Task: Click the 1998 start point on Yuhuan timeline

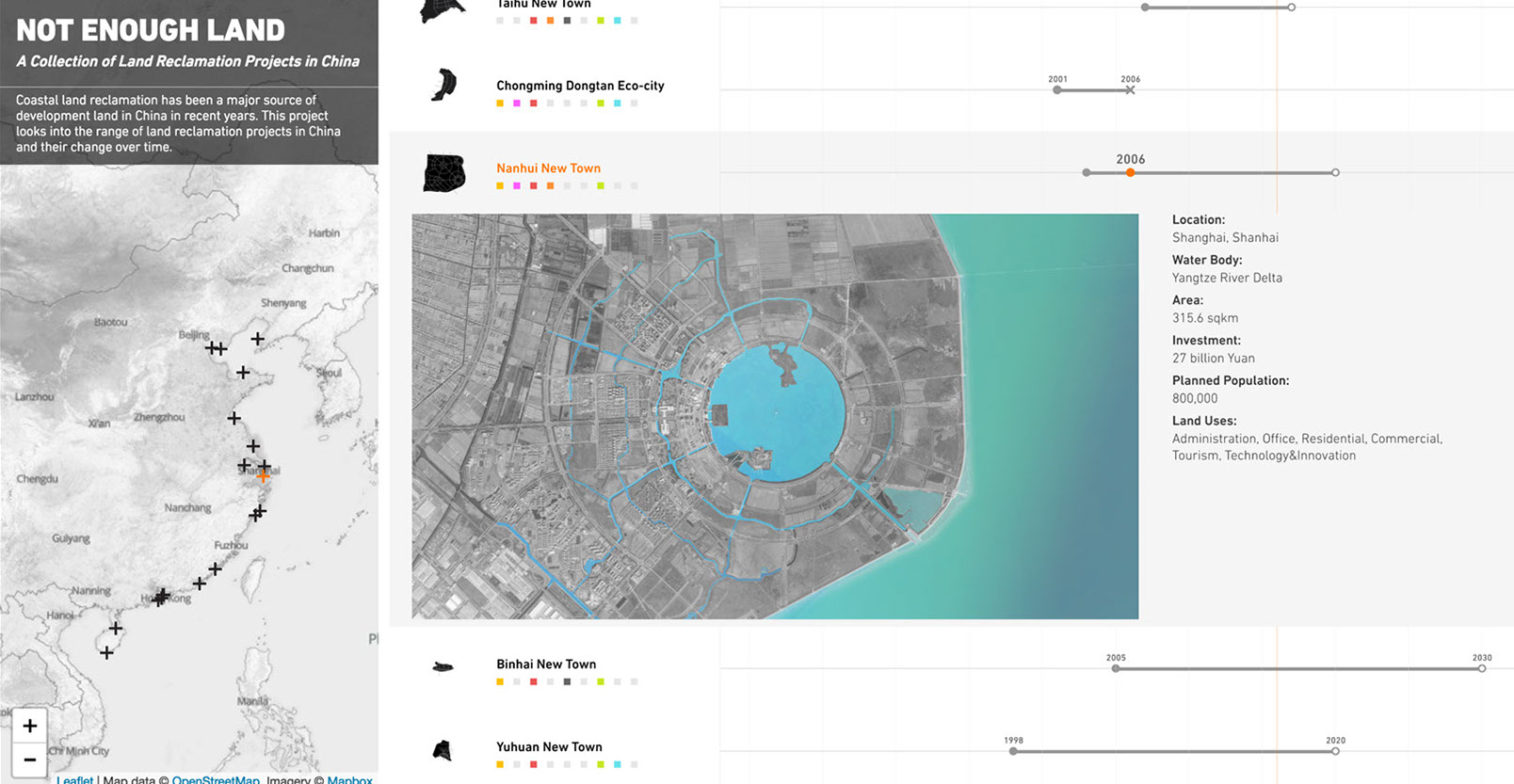Action: 1013,751
